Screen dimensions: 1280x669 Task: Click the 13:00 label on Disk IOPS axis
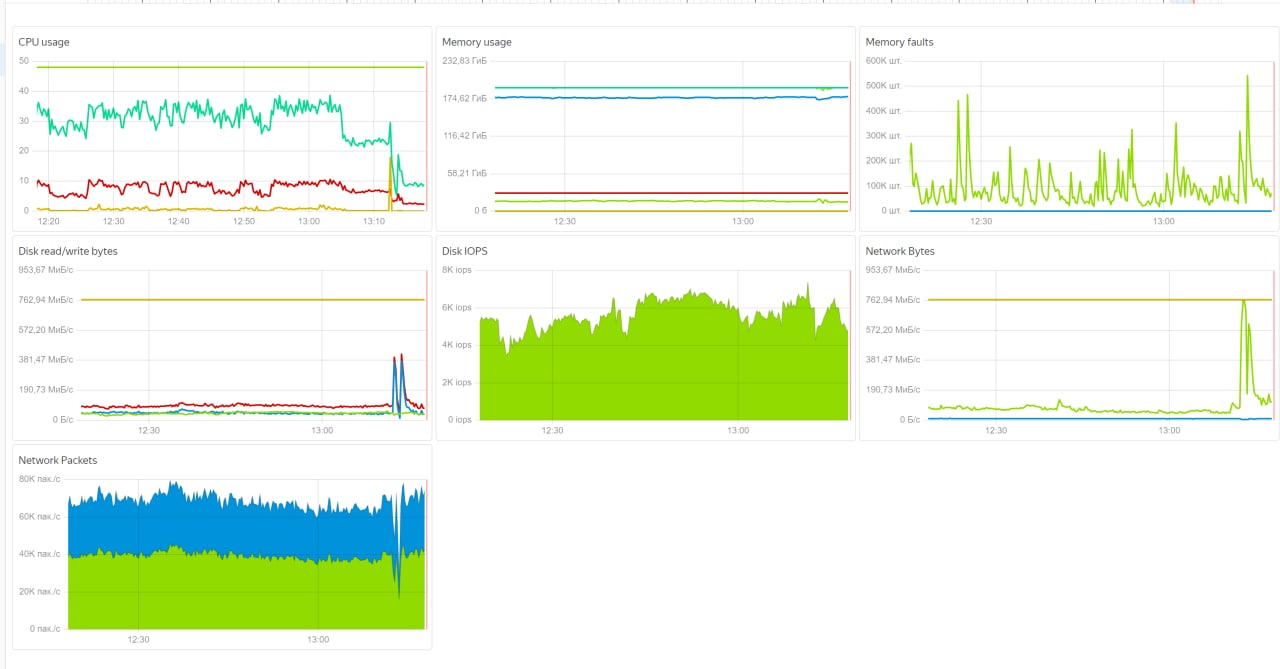click(x=738, y=430)
